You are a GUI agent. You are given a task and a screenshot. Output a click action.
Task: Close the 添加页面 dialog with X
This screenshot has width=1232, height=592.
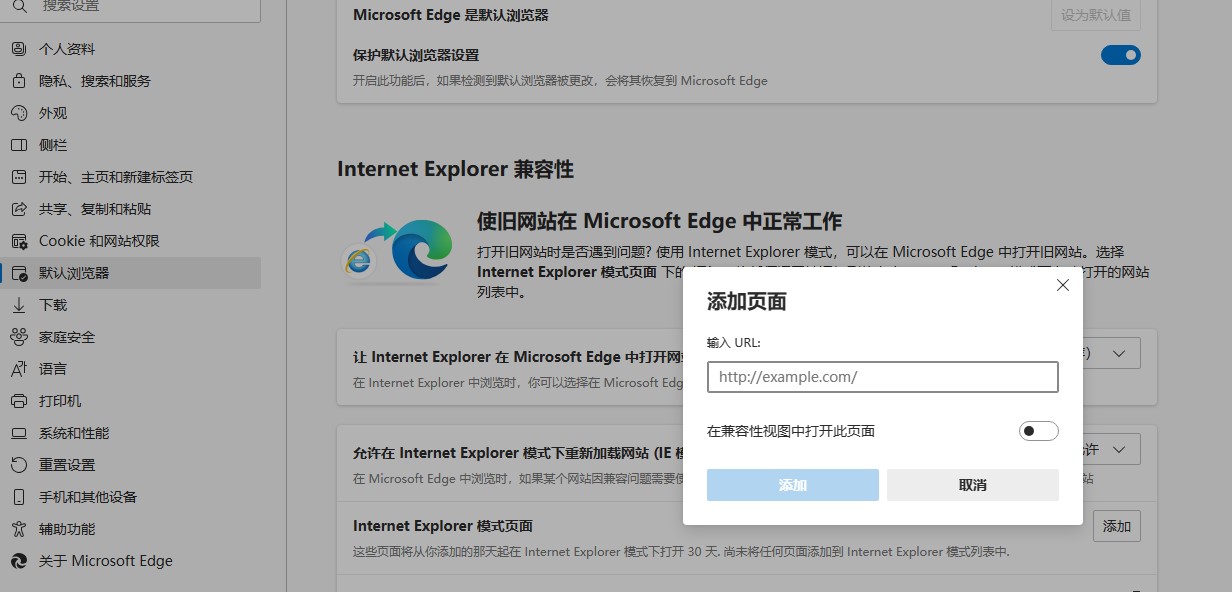1062,285
